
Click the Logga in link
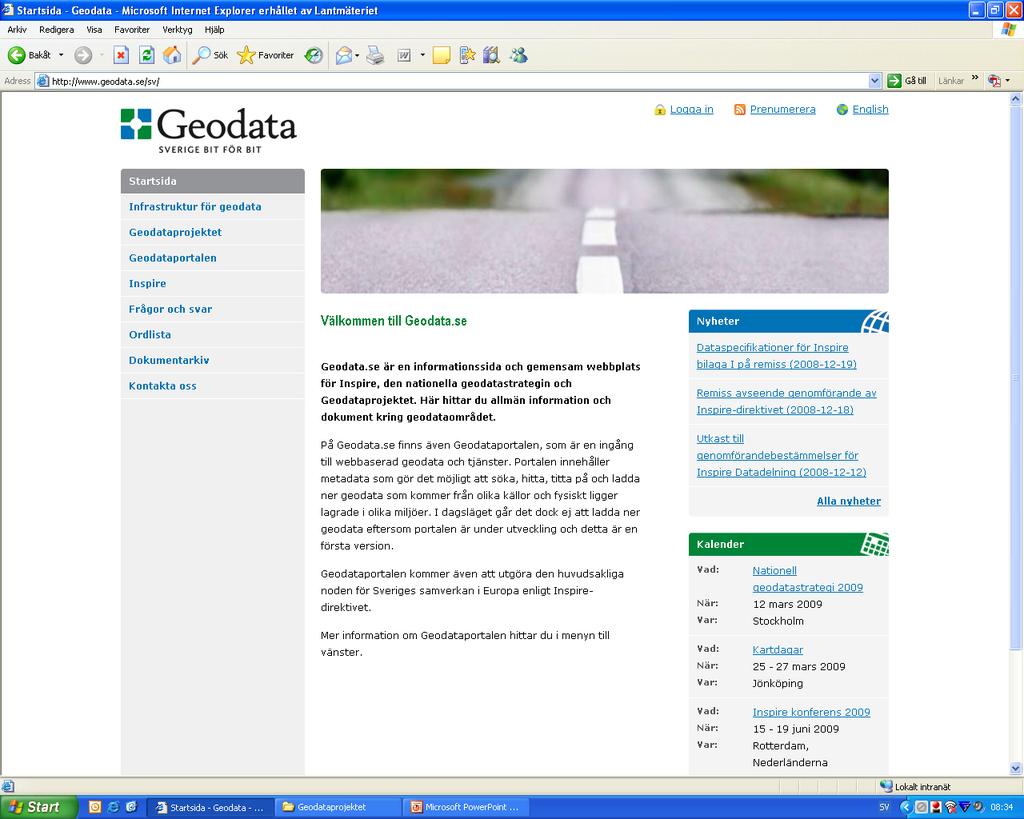pos(691,109)
